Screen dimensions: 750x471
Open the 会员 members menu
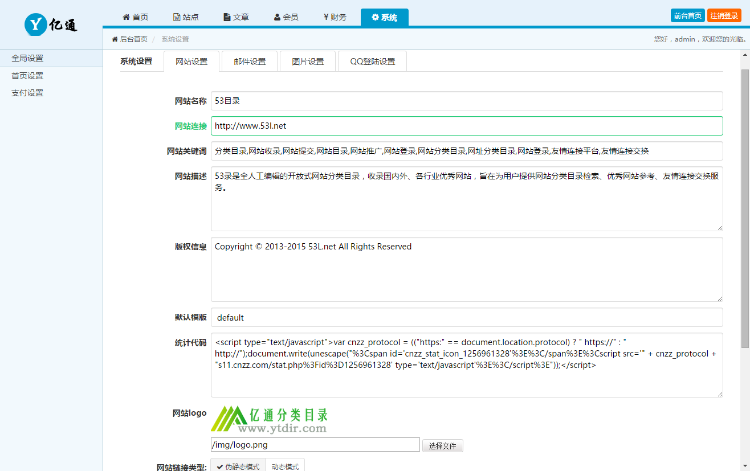pos(286,17)
